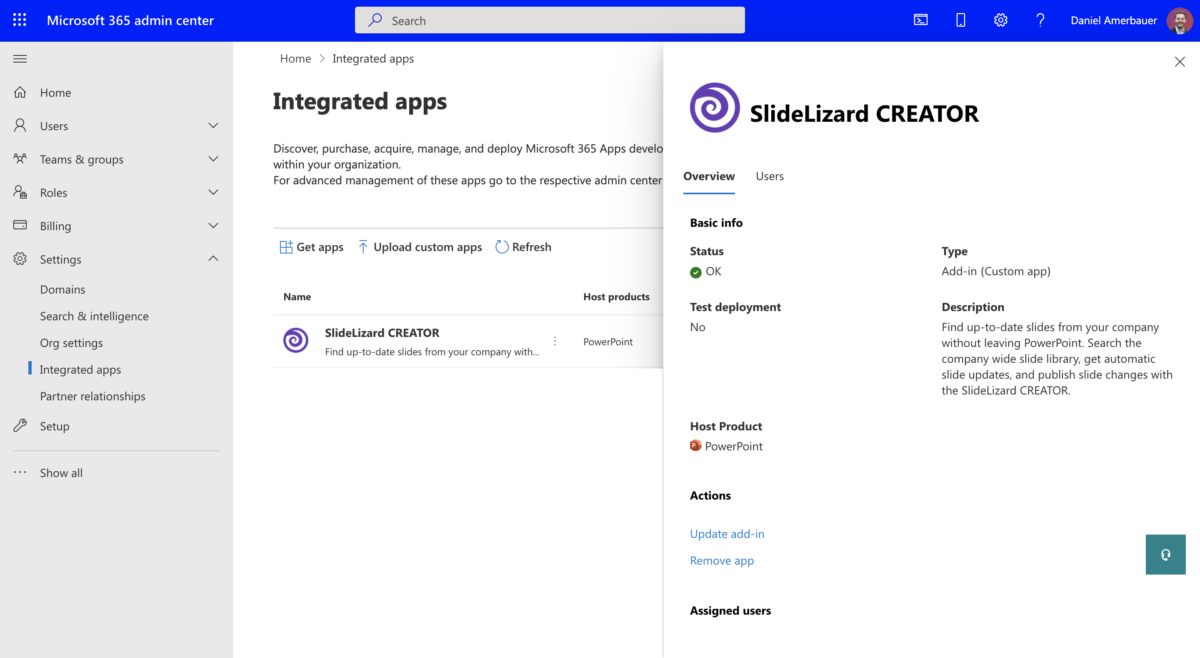
Task: Click the settings gear in the top bar
Action: pyautogui.click(x=1000, y=20)
